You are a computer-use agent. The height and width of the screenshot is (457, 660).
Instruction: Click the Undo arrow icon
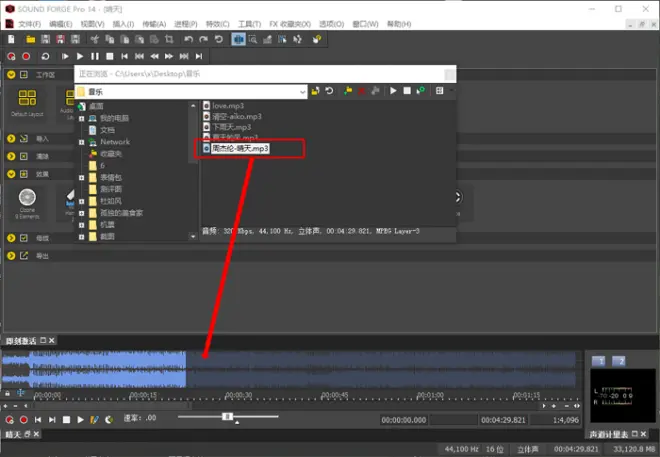(x=188, y=39)
